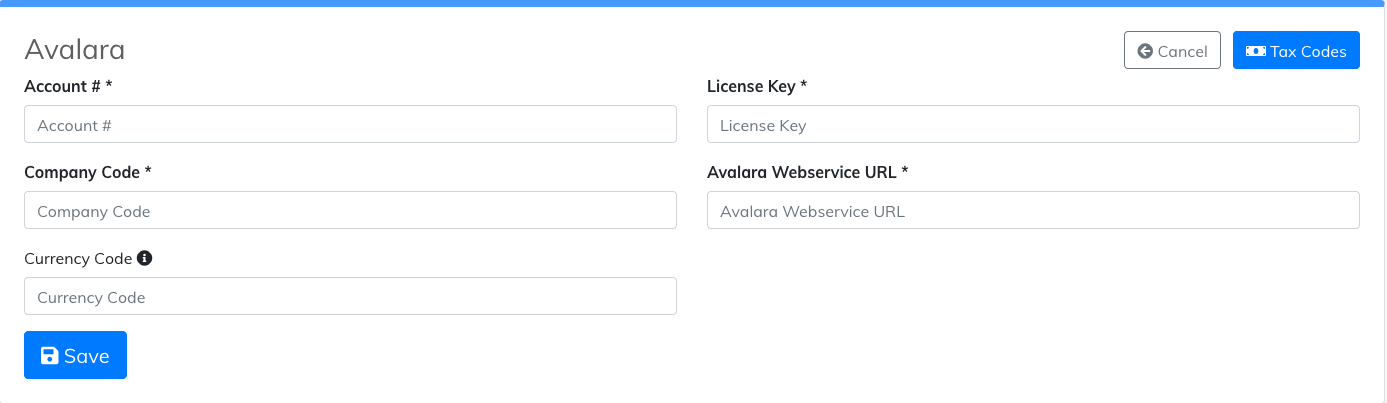Click the Currency Code input box

click(x=350, y=296)
